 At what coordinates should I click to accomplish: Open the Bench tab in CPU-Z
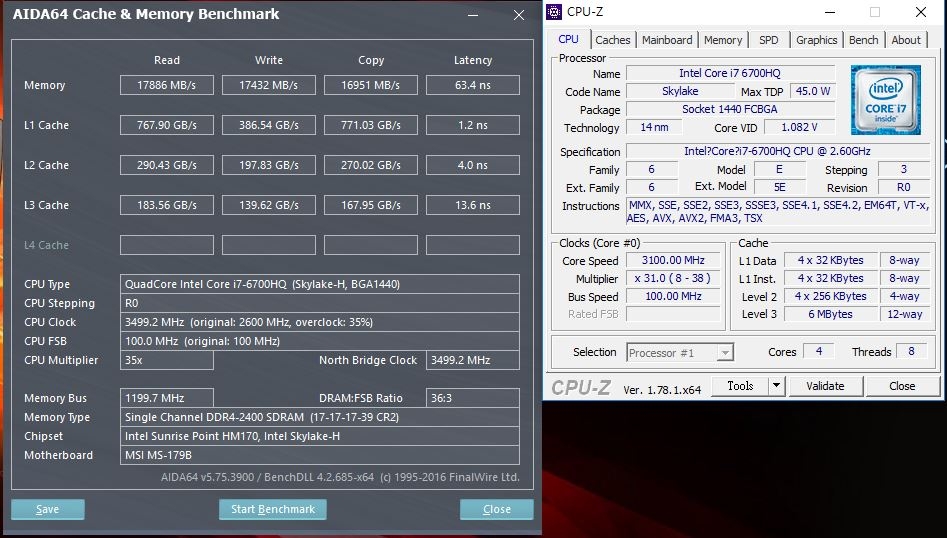pos(863,40)
